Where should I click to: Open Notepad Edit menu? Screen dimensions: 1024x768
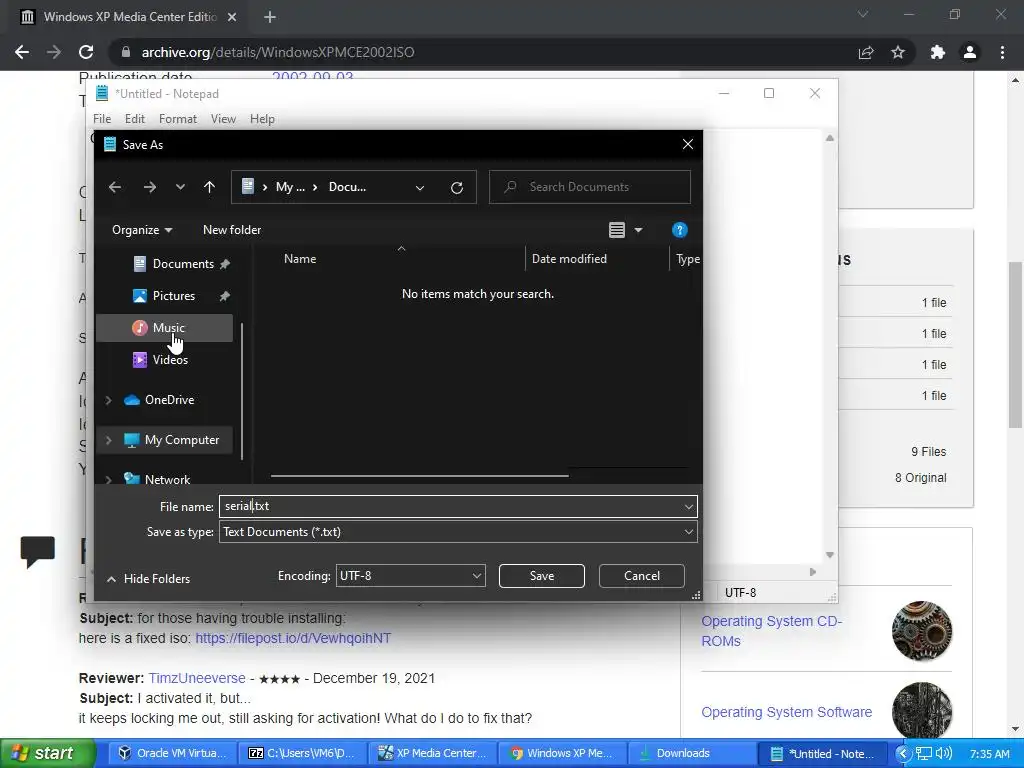pyautogui.click(x=135, y=119)
